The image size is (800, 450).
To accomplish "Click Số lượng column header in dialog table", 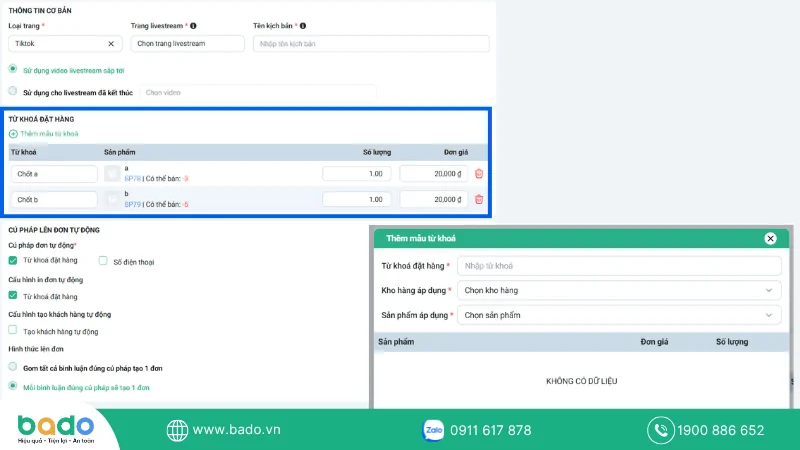I will click(x=732, y=342).
